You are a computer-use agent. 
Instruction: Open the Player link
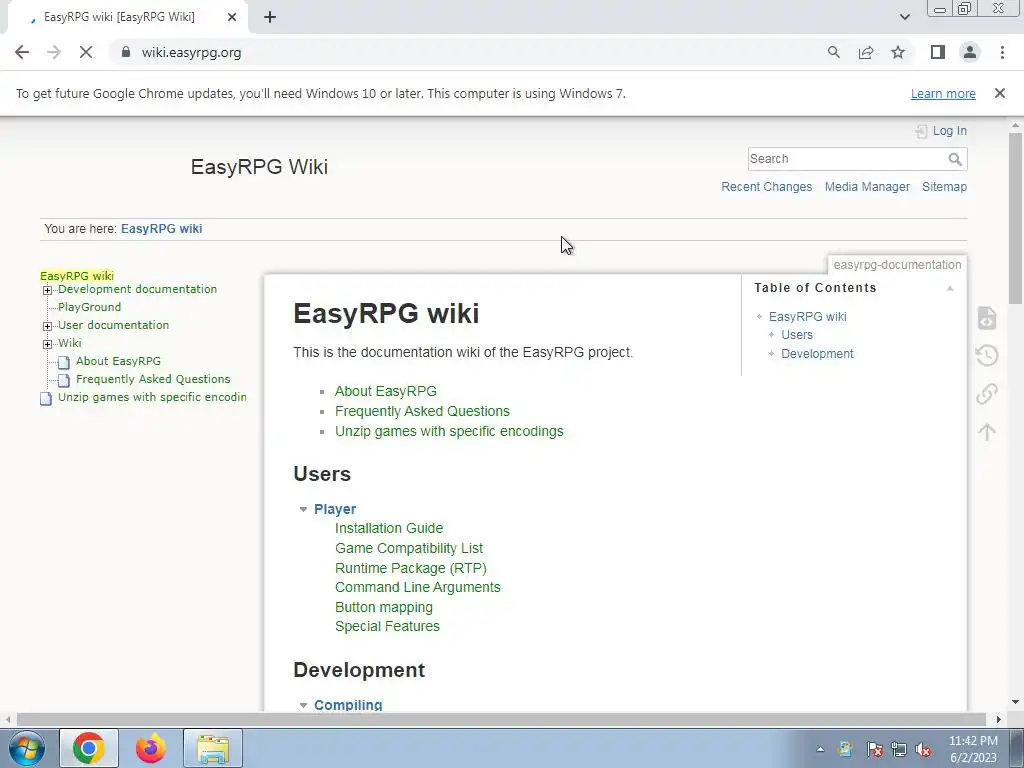point(335,509)
